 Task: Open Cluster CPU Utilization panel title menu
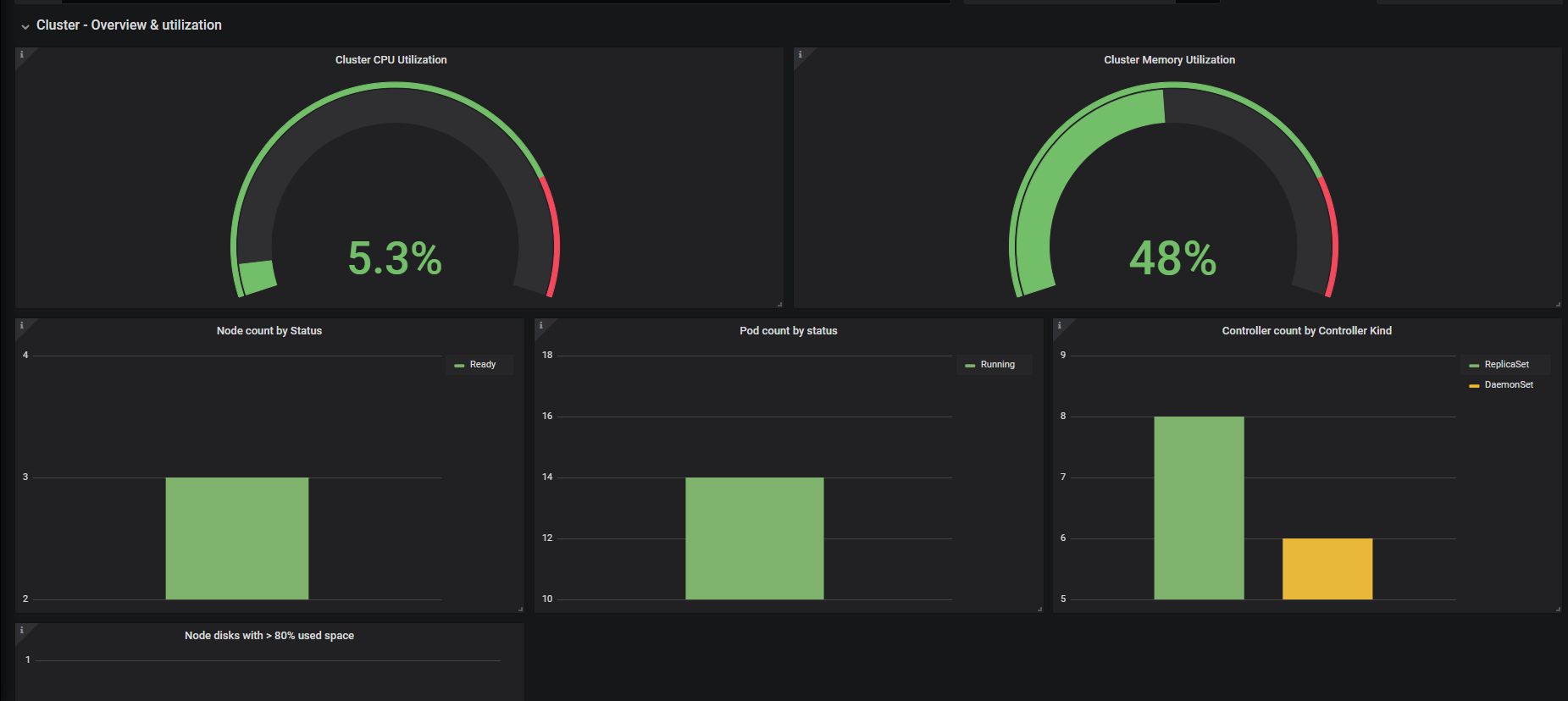point(391,60)
